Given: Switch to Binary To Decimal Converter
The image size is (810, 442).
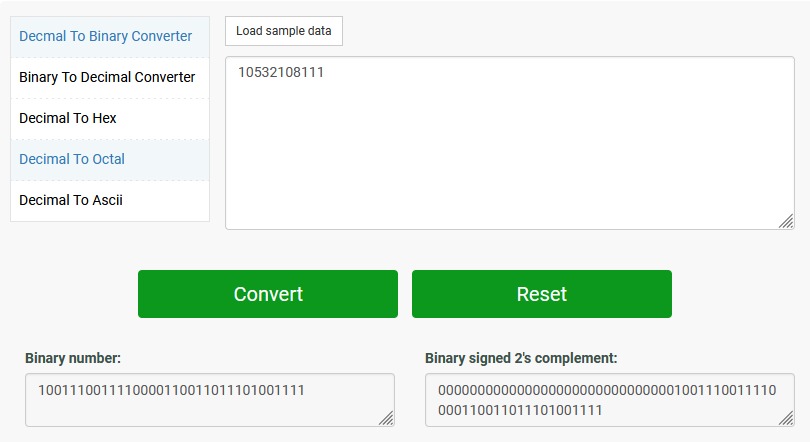Looking at the screenshot, I should click(107, 77).
